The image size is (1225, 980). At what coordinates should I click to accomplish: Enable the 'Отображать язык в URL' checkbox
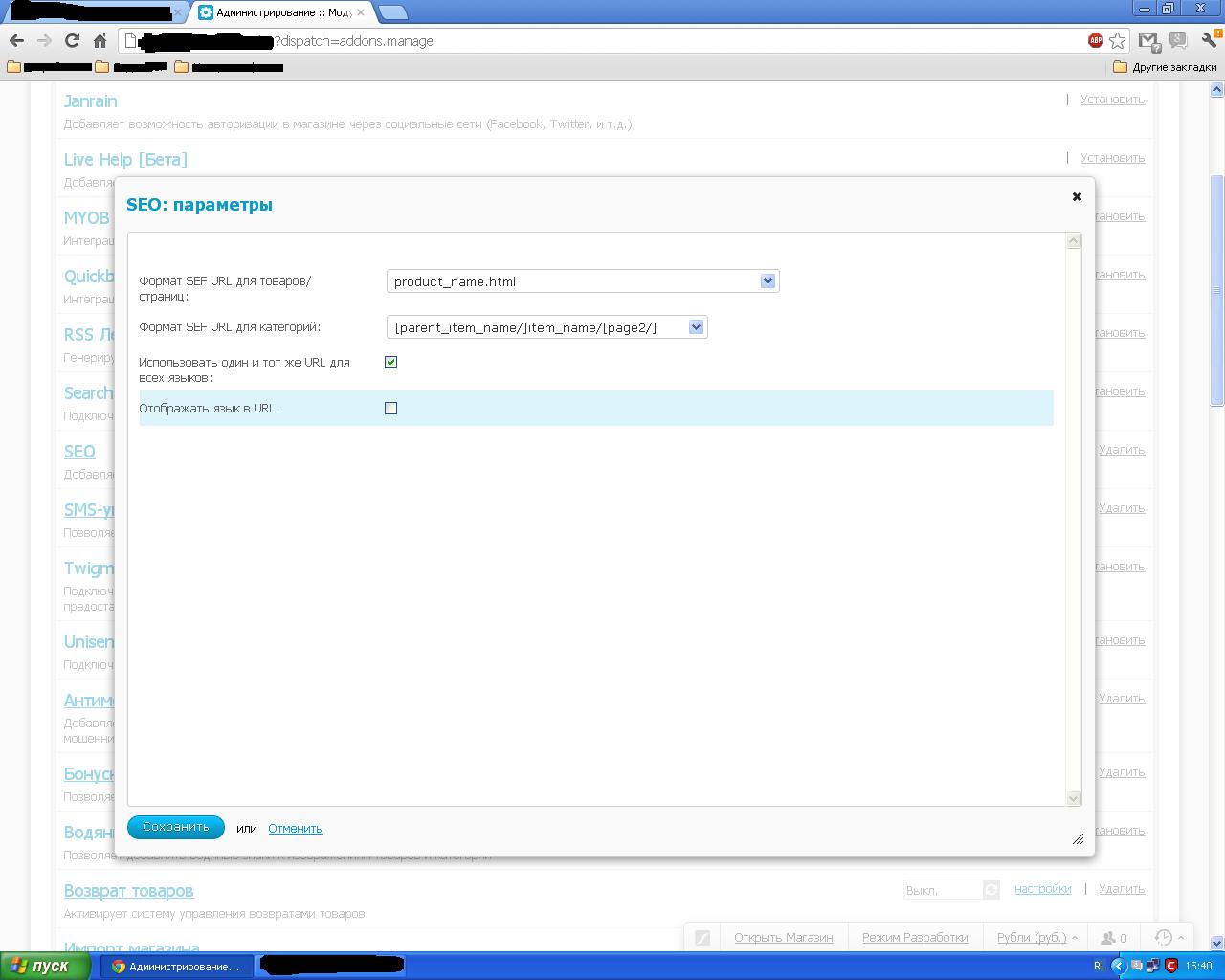(390, 408)
